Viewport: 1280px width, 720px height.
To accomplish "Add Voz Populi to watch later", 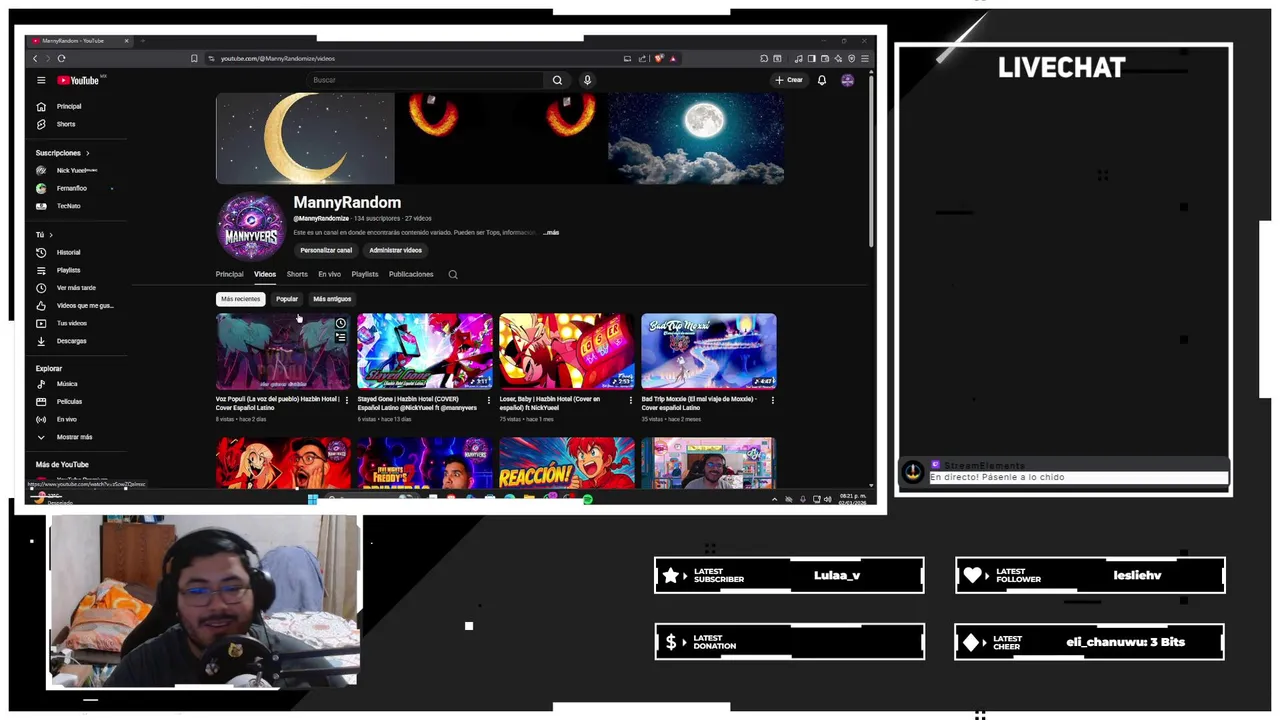I will 341,324.
